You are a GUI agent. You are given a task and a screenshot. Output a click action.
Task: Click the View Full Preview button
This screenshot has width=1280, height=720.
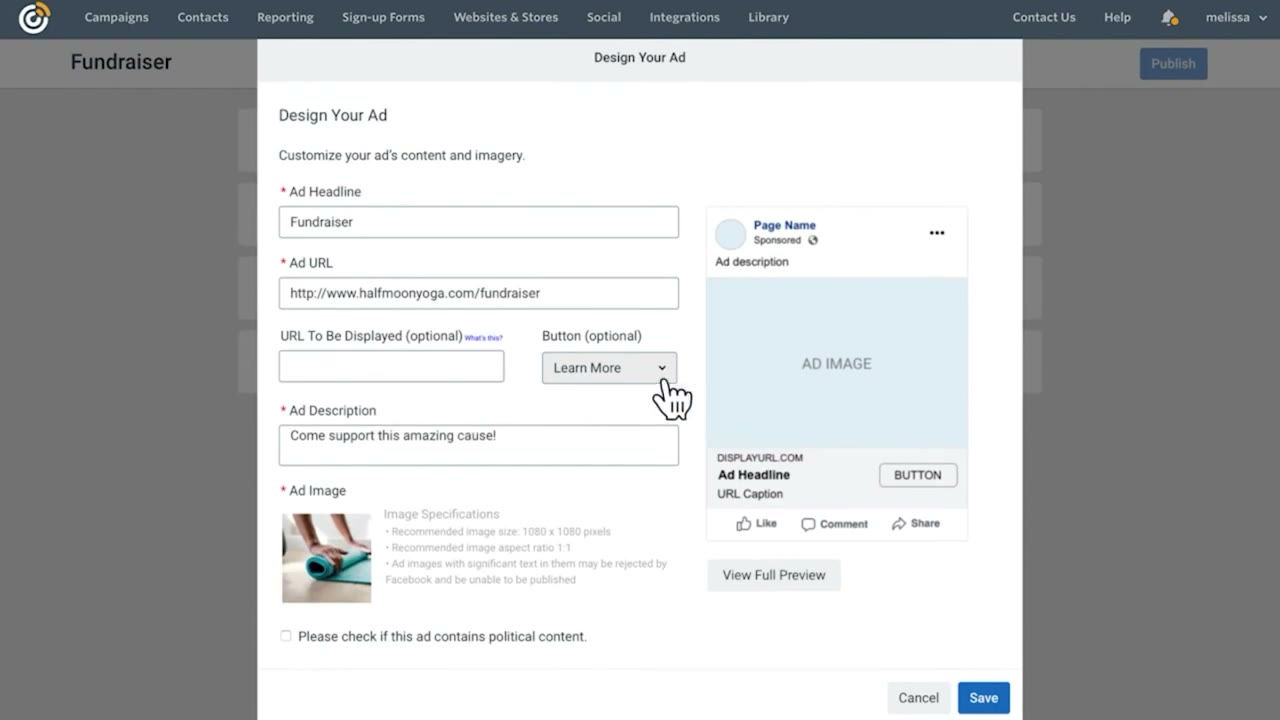click(x=774, y=575)
